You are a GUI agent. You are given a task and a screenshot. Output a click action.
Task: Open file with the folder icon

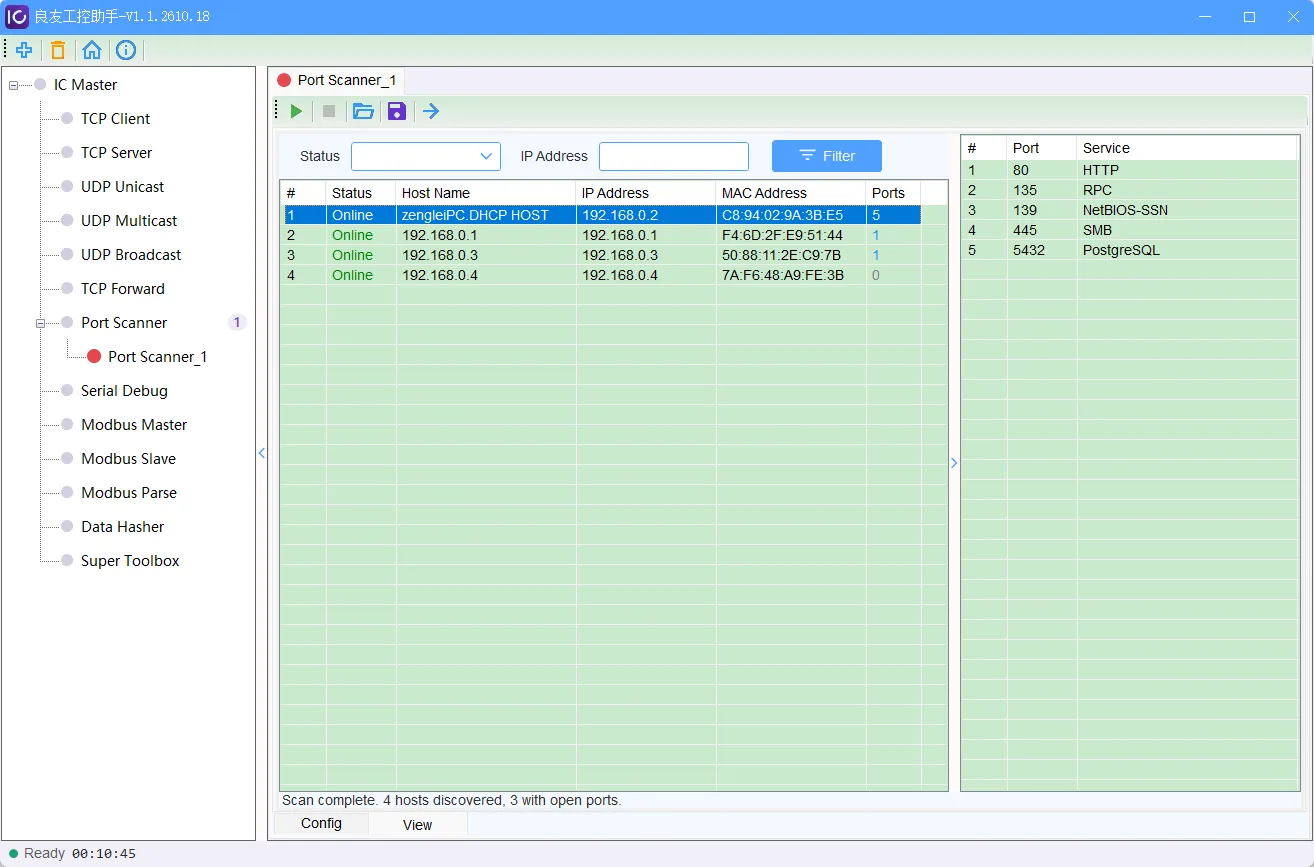[363, 111]
